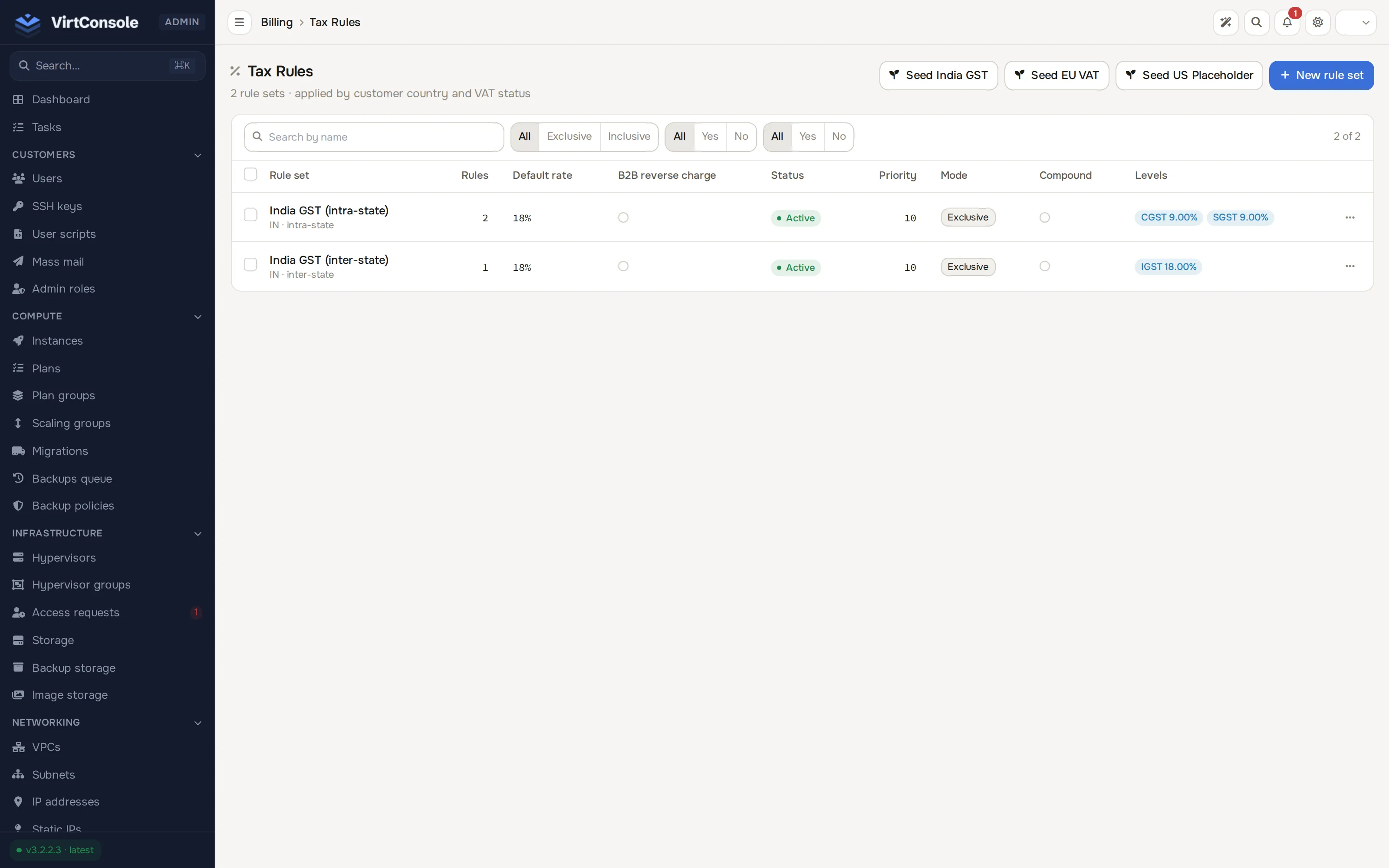This screenshot has width=1389, height=868.
Task: Open the user account dropdown
Action: coord(1356,23)
